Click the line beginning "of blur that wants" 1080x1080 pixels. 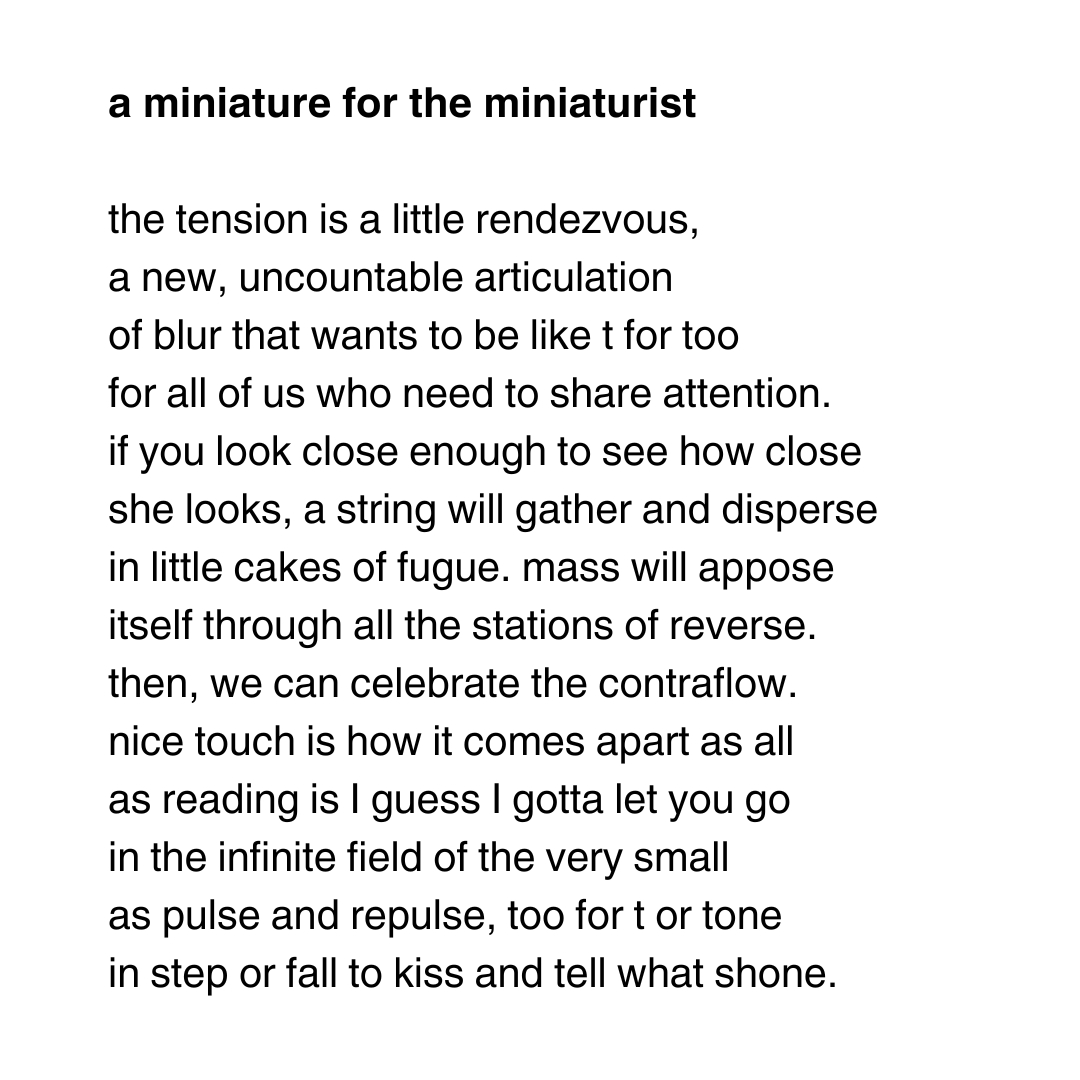423,336
